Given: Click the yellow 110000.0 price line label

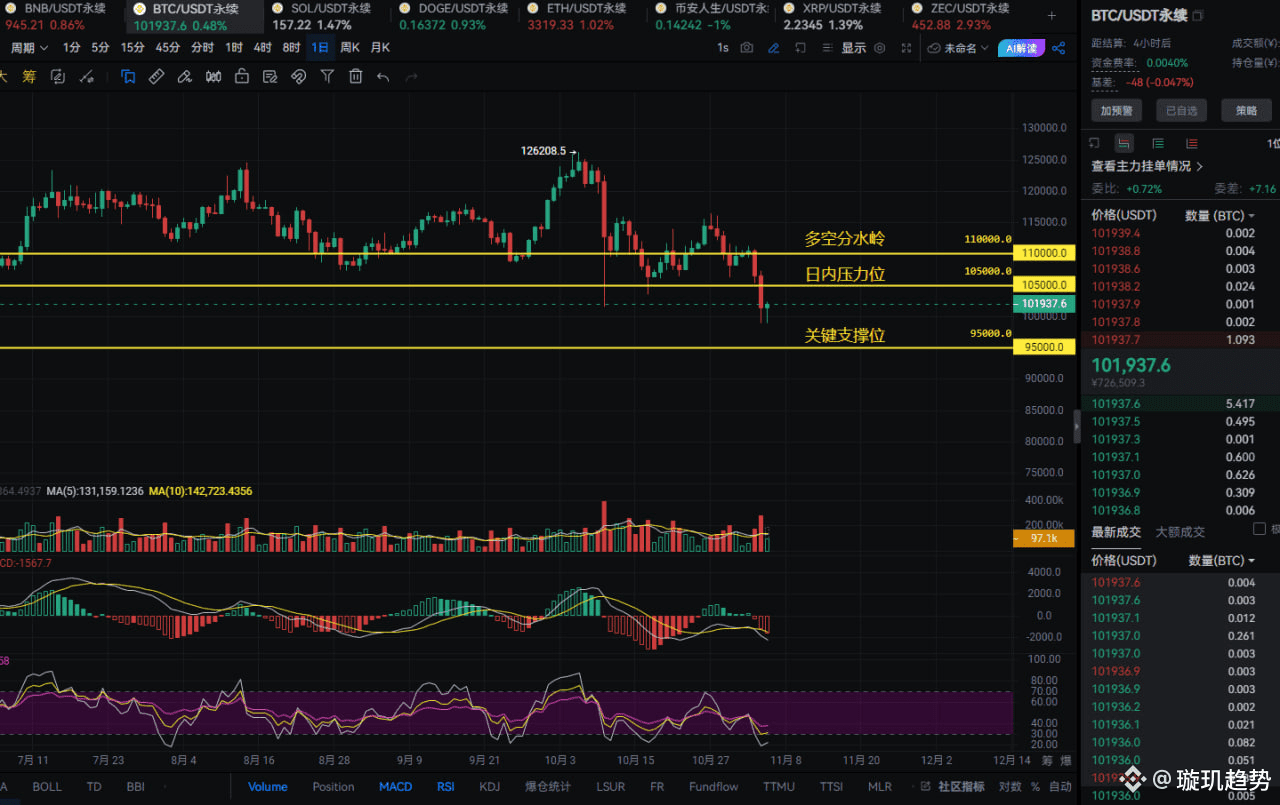Looking at the screenshot, I should (x=1043, y=254).
